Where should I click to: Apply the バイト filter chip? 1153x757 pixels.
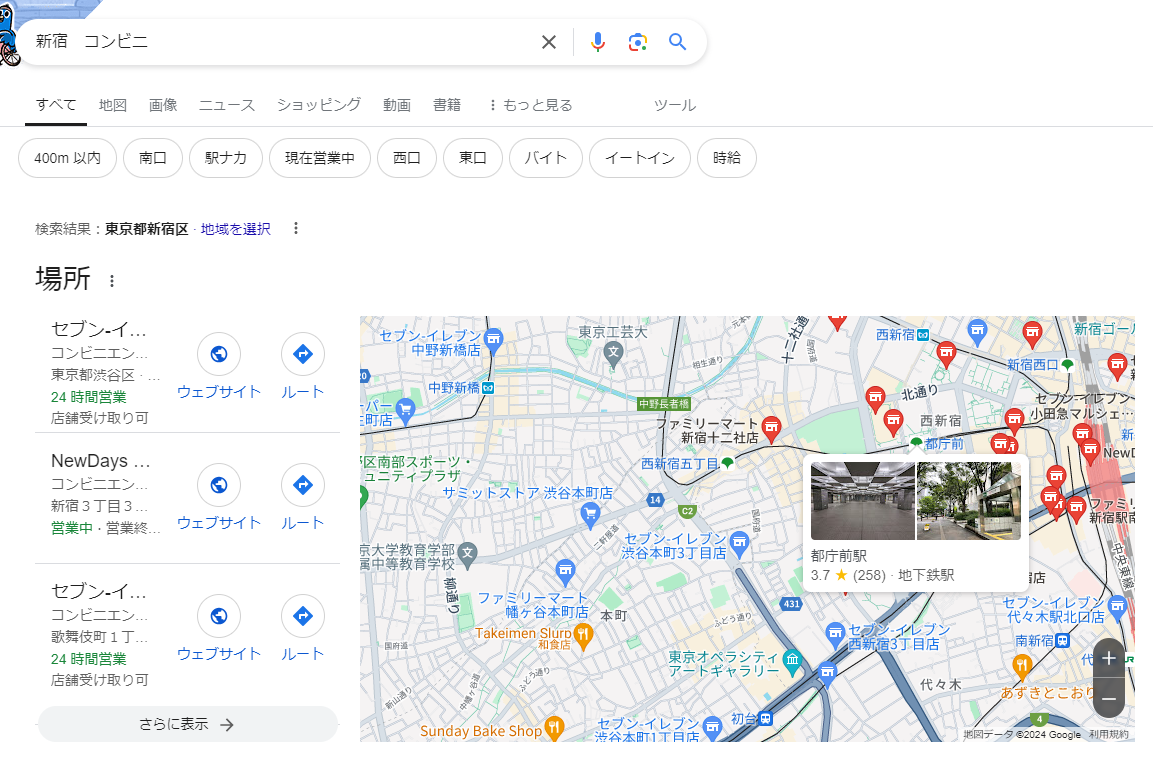coord(546,158)
